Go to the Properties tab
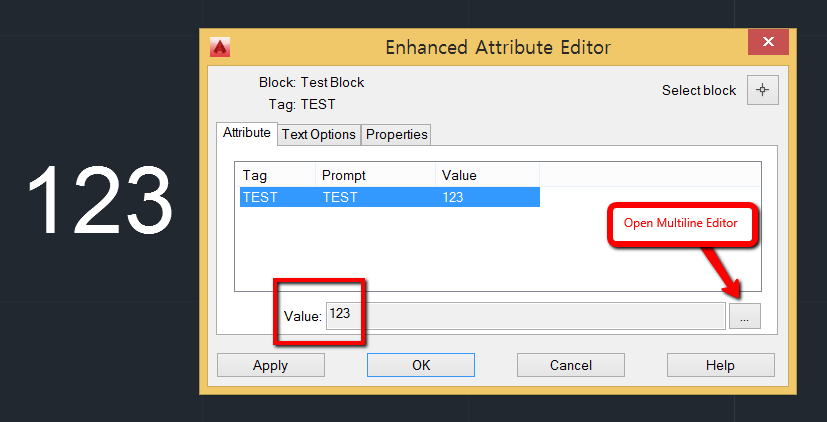Viewport: 827px width, 422px height. click(x=396, y=134)
